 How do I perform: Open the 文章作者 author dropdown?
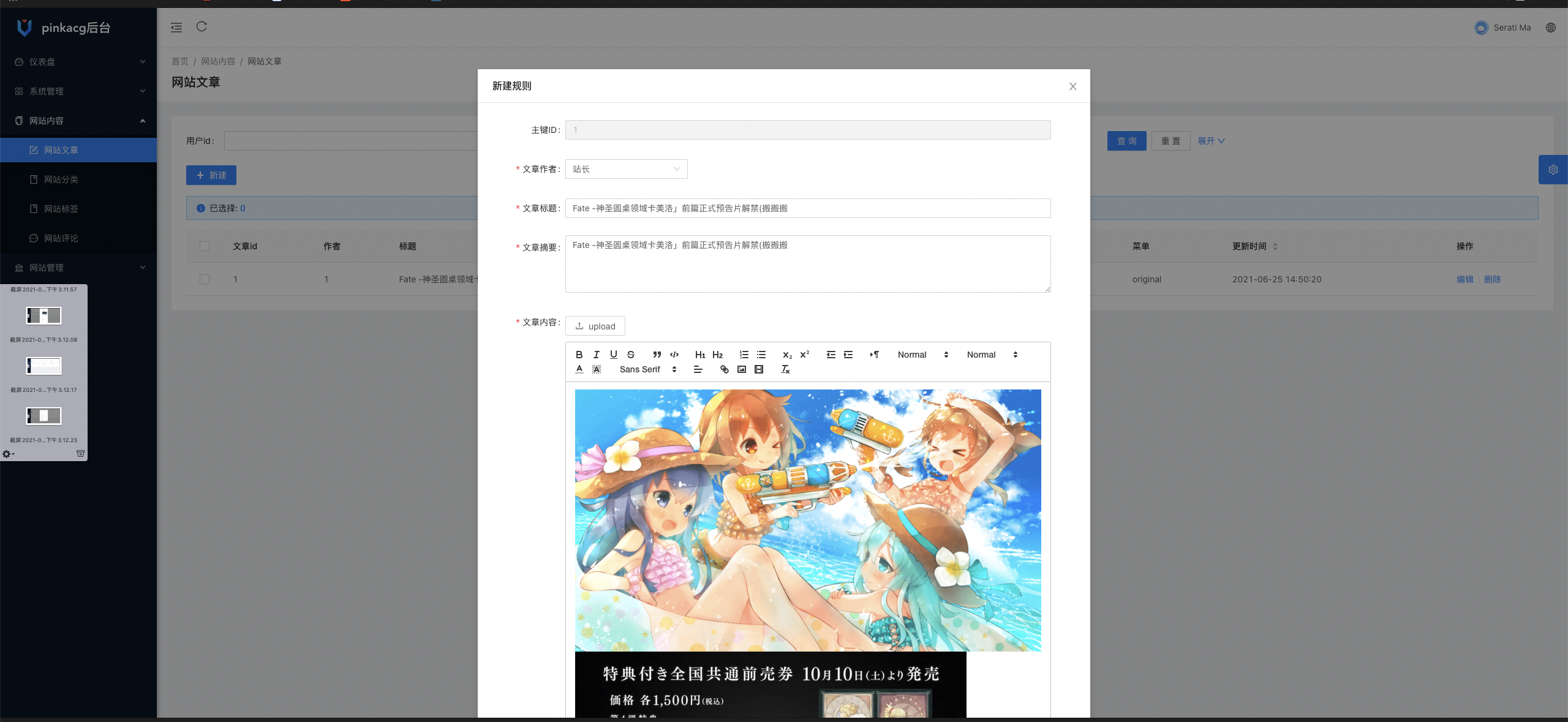click(x=626, y=169)
